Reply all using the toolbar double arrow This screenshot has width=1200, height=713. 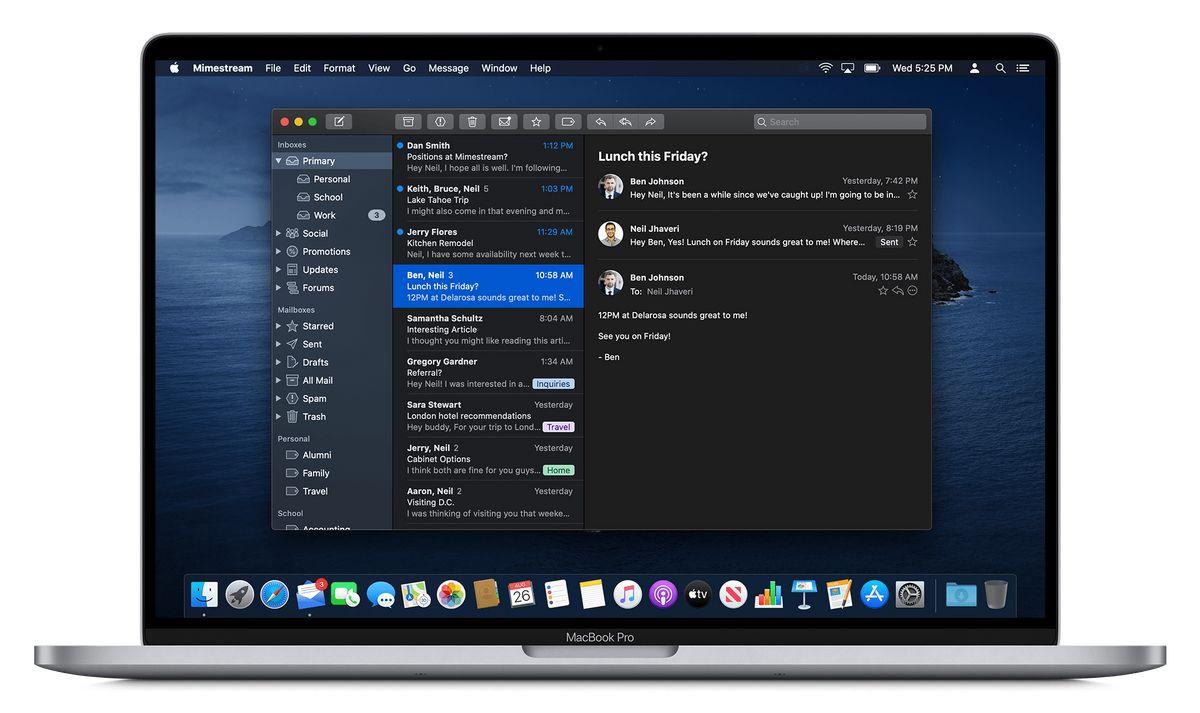click(625, 122)
